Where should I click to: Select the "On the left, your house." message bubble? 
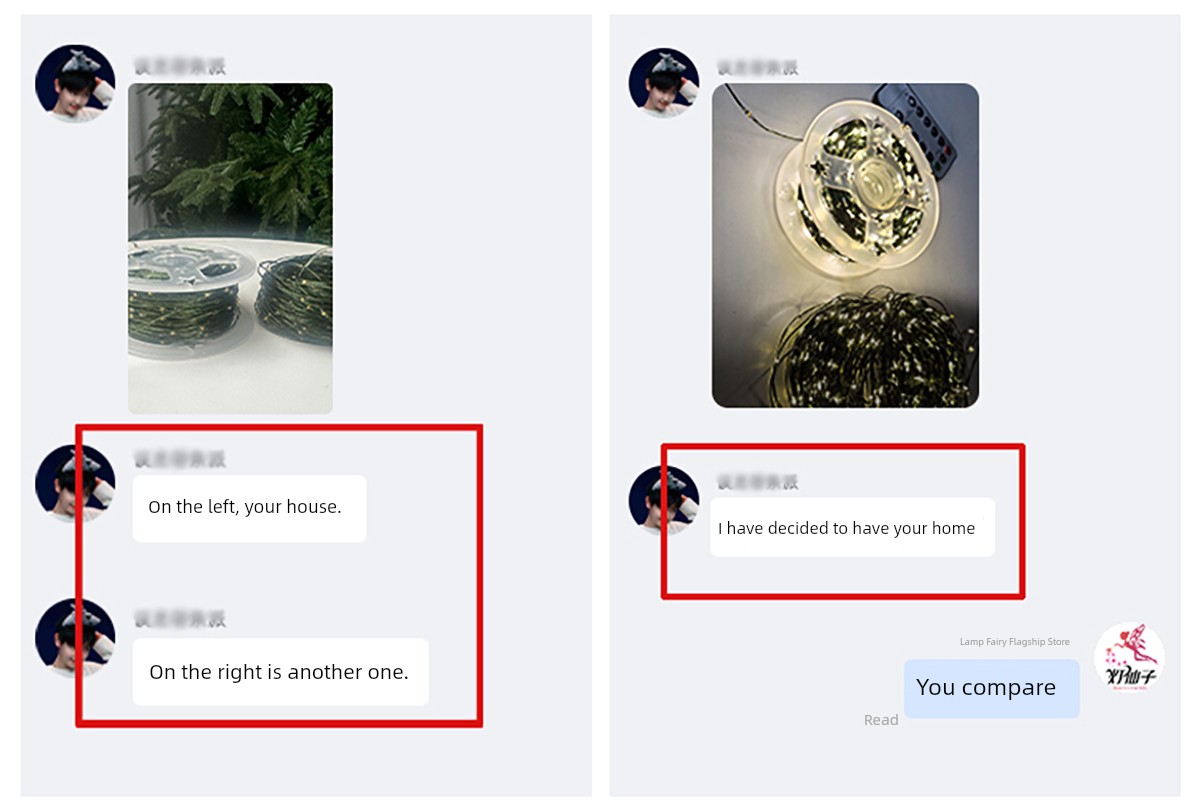pyautogui.click(x=249, y=508)
